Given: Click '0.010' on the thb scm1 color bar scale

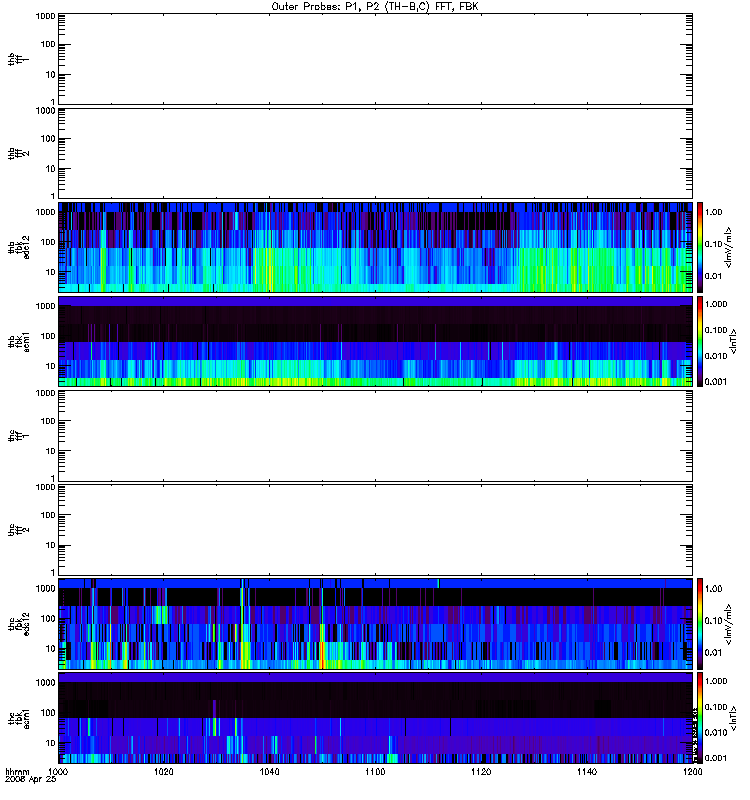Looking at the screenshot, I should pyautogui.click(x=716, y=356).
